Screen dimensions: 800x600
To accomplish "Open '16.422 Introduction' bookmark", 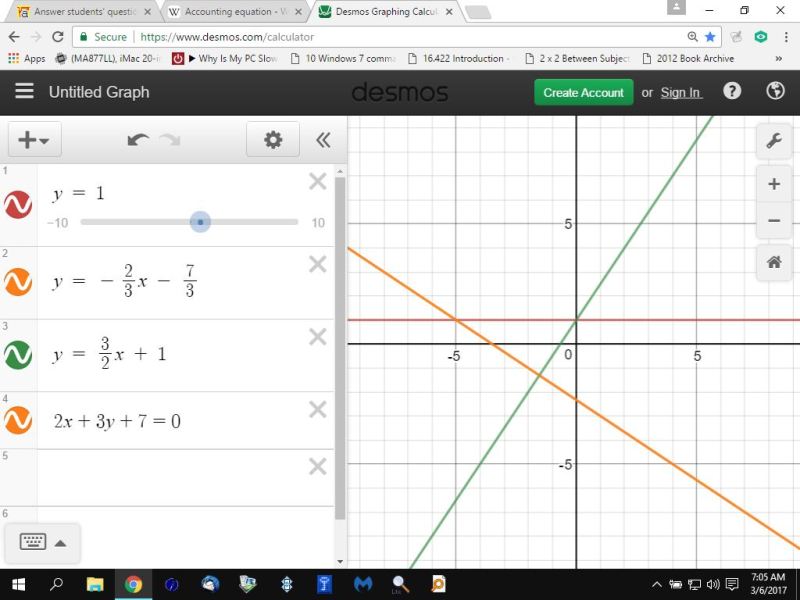I will point(459,59).
